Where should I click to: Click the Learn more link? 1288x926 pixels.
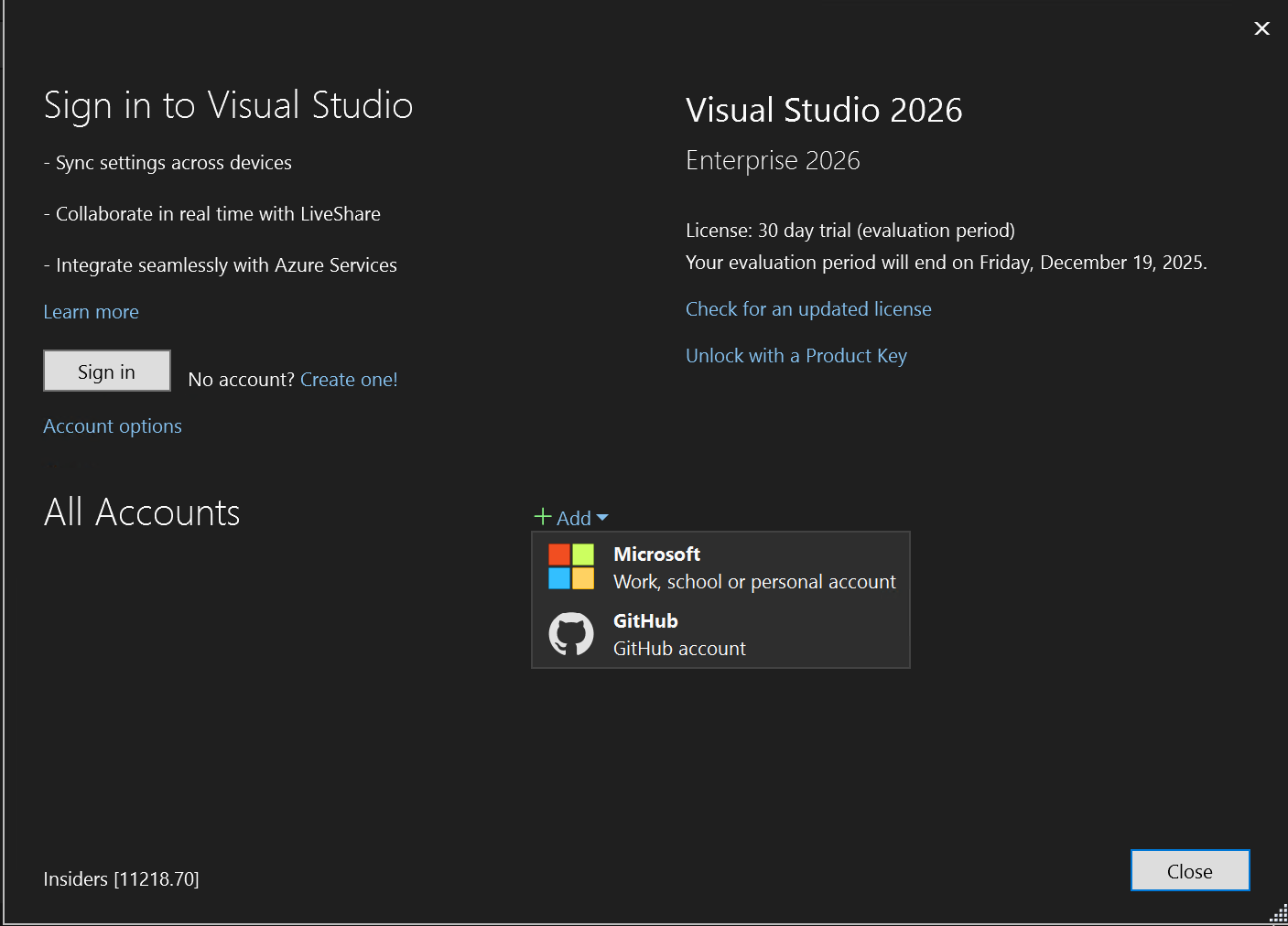pyautogui.click(x=91, y=312)
